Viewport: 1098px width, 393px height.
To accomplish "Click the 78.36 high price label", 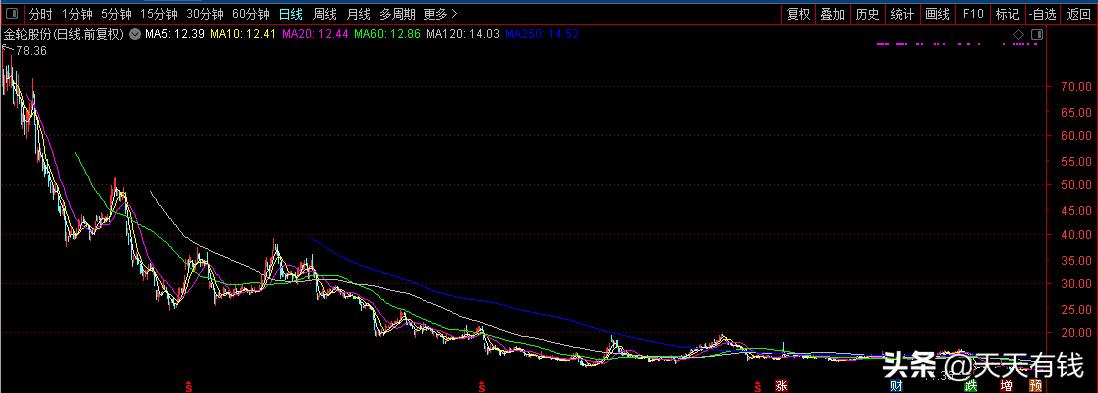I will click(31, 51).
